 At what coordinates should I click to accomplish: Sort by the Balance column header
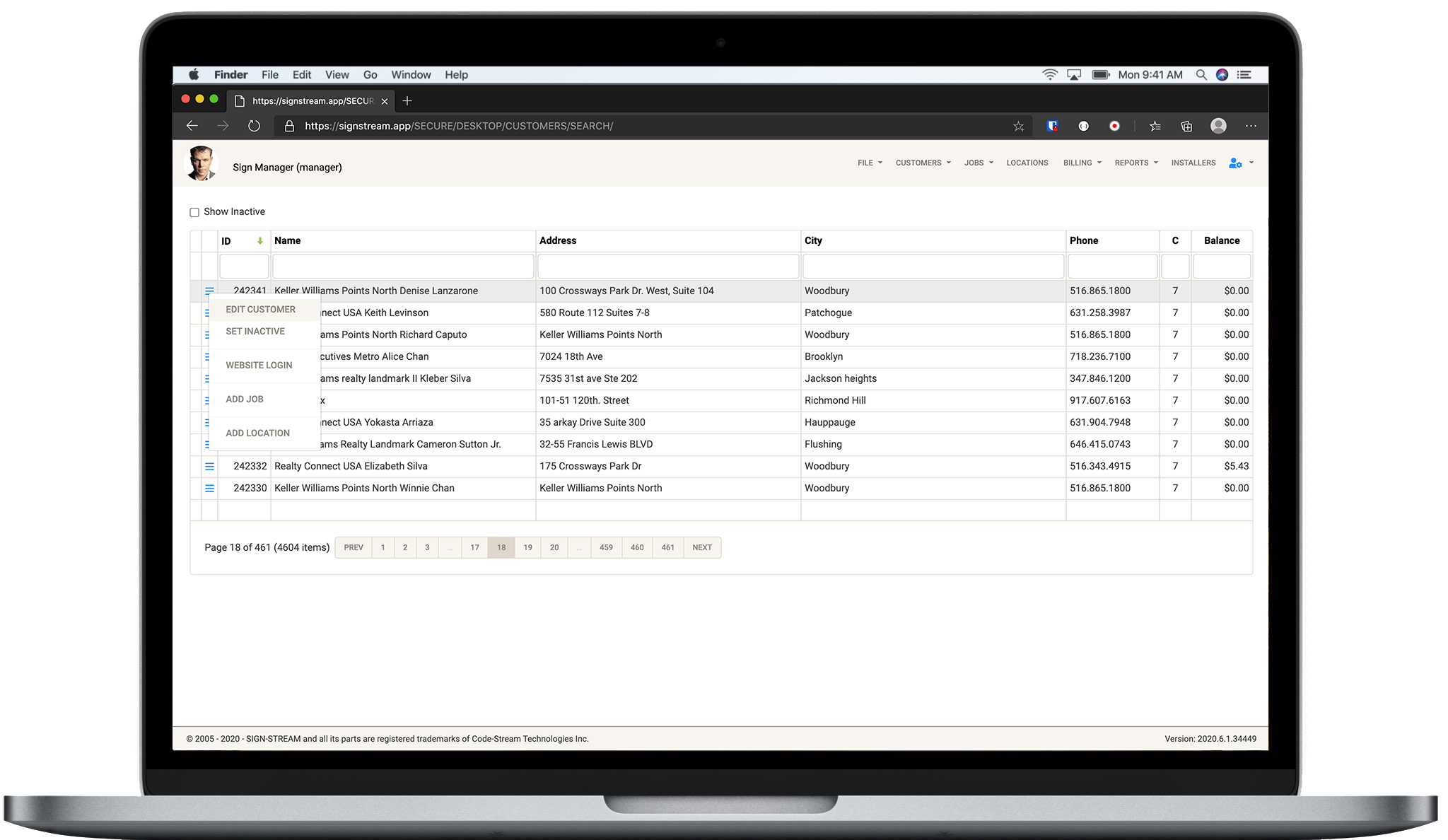[1222, 241]
